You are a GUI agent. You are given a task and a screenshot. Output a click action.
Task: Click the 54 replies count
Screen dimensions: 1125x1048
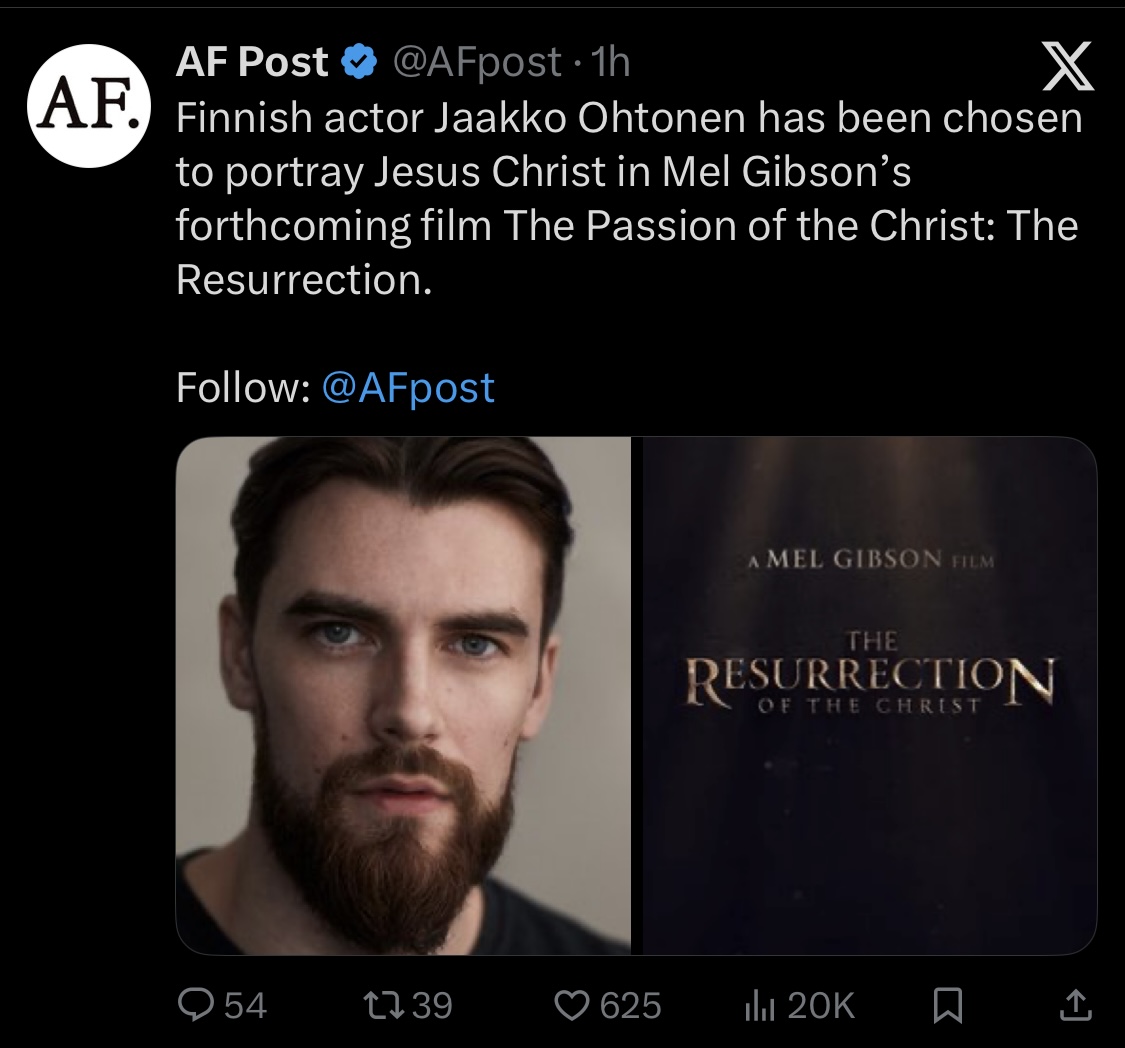click(x=245, y=1005)
